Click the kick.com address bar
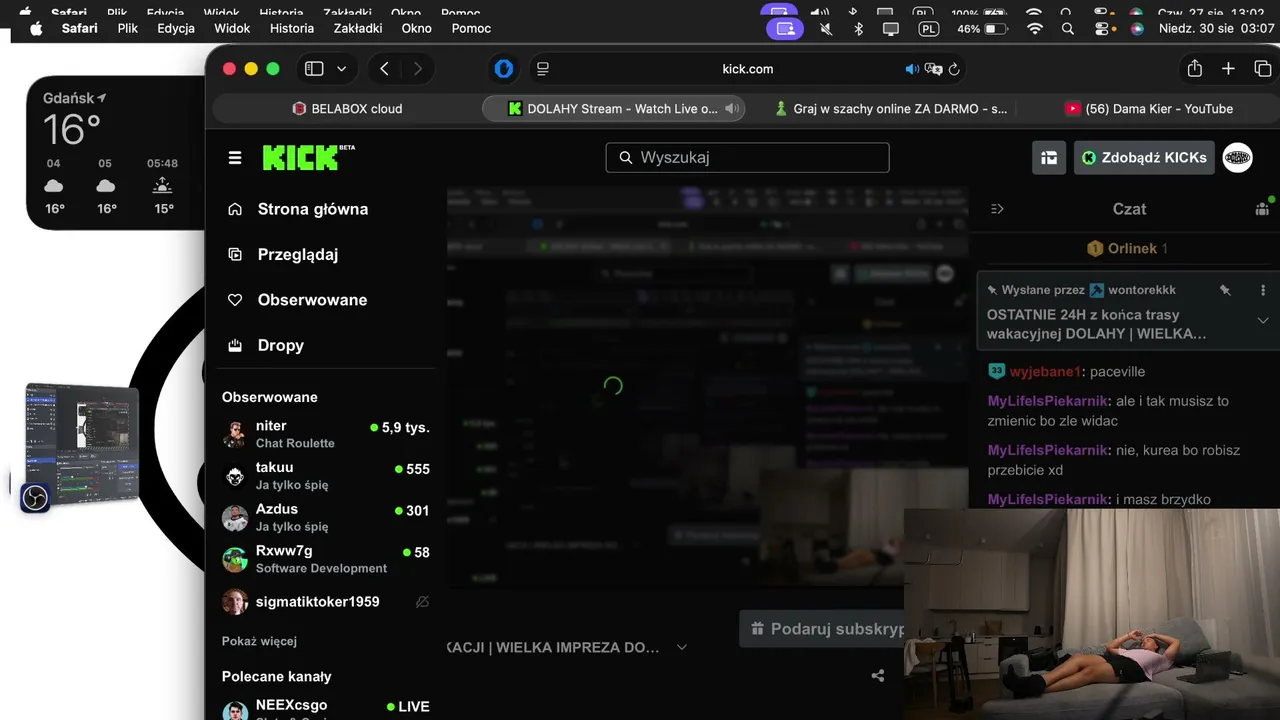 748,69
